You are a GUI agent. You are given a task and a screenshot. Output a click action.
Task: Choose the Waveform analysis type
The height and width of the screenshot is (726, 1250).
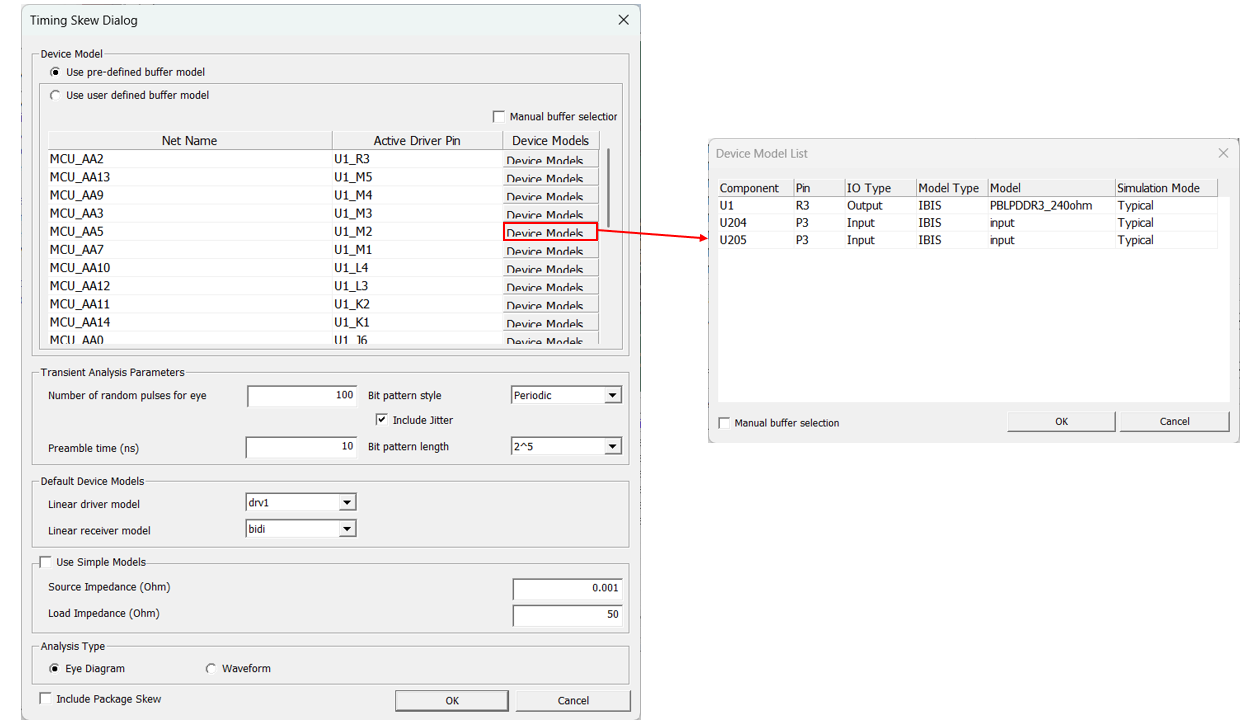point(211,668)
